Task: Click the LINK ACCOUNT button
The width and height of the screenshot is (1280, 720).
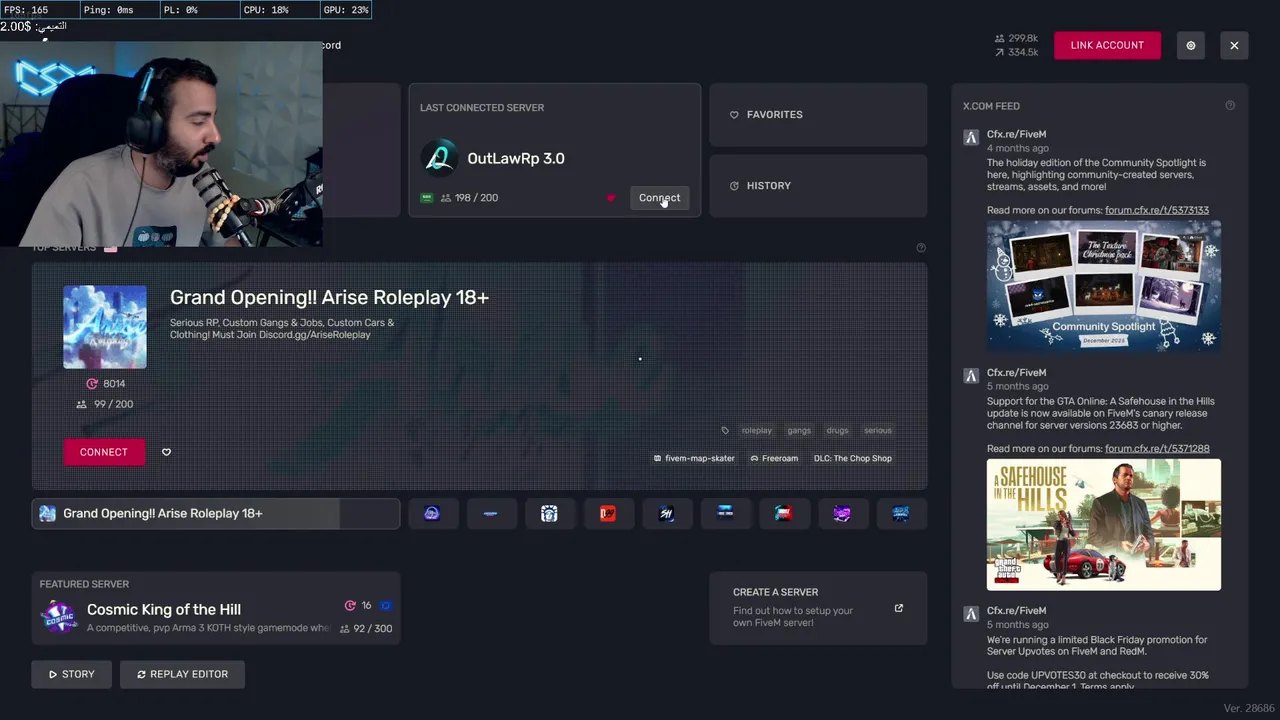Action: click(1107, 45)
